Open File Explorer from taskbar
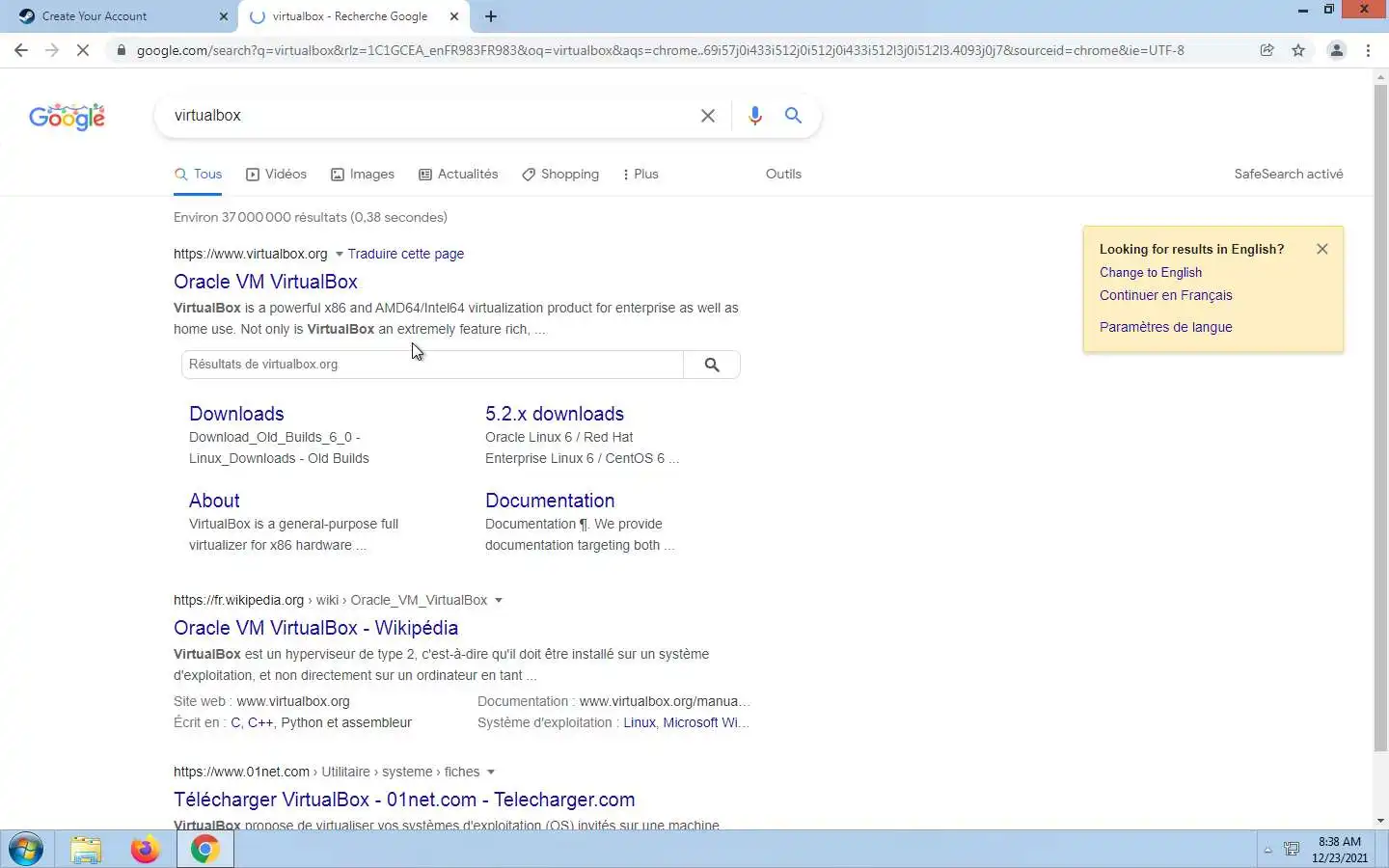This screenshot has height=868, width=1389. 86,850
